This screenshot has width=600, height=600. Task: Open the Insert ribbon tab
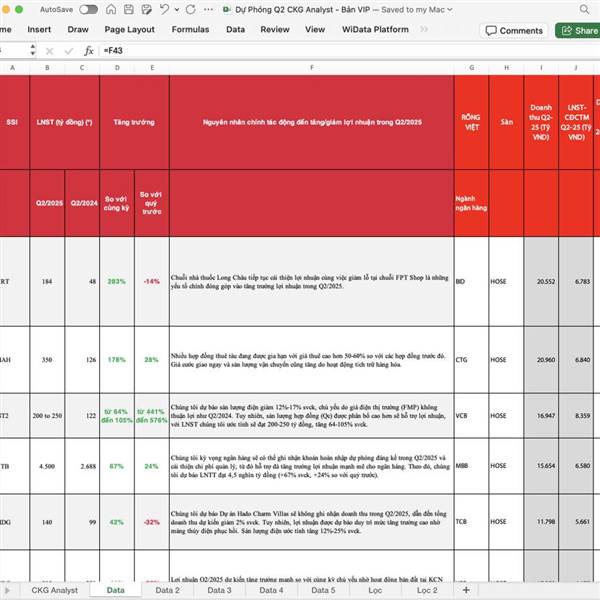pyautogui.click(x=39, y=29)
